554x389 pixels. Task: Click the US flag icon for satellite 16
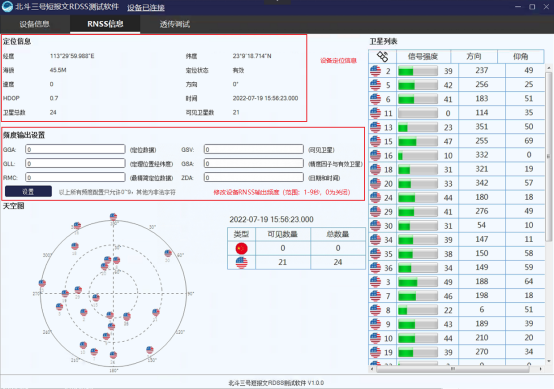point(375,155)
